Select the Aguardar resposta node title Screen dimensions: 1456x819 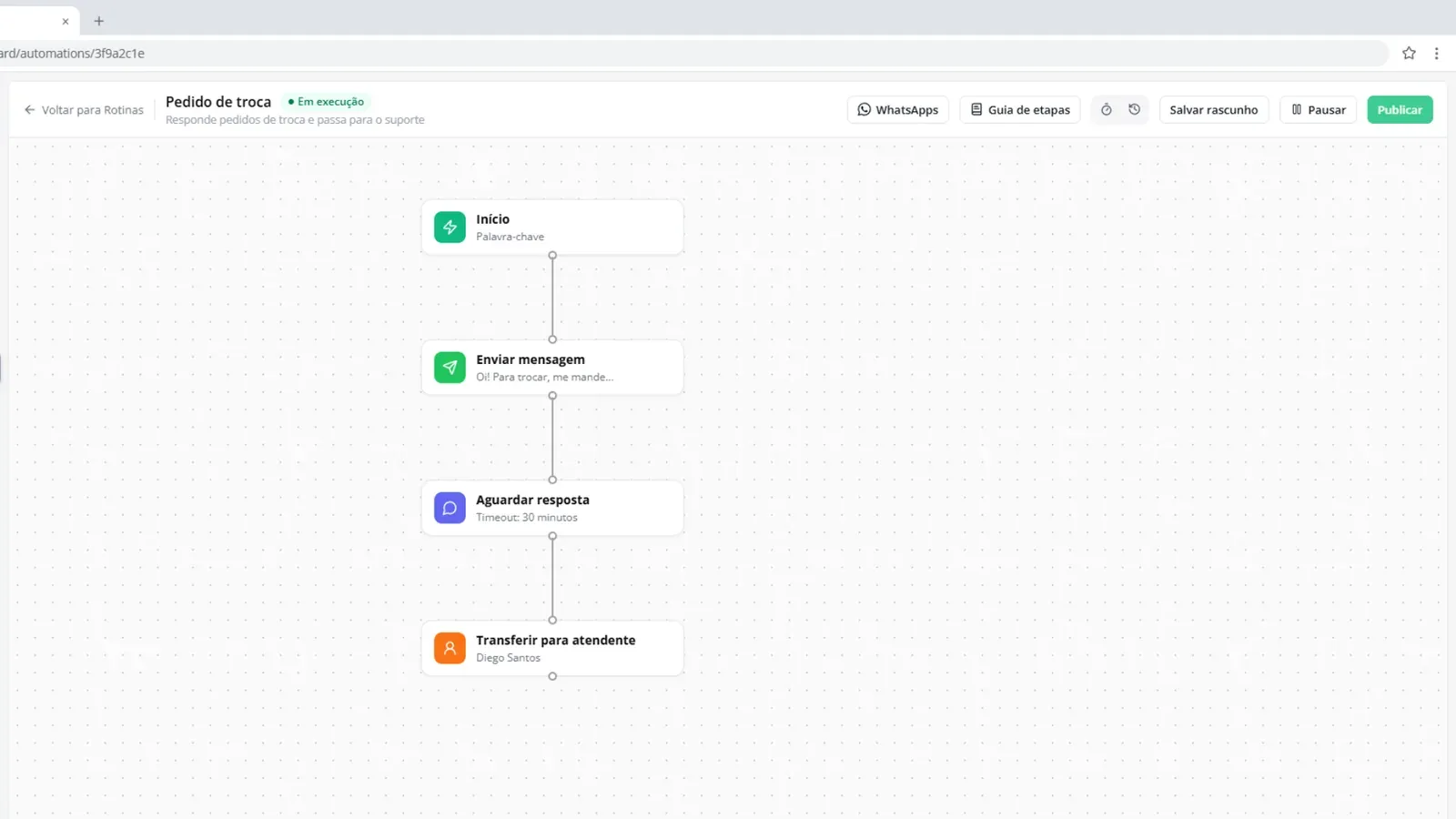[532, 500]
